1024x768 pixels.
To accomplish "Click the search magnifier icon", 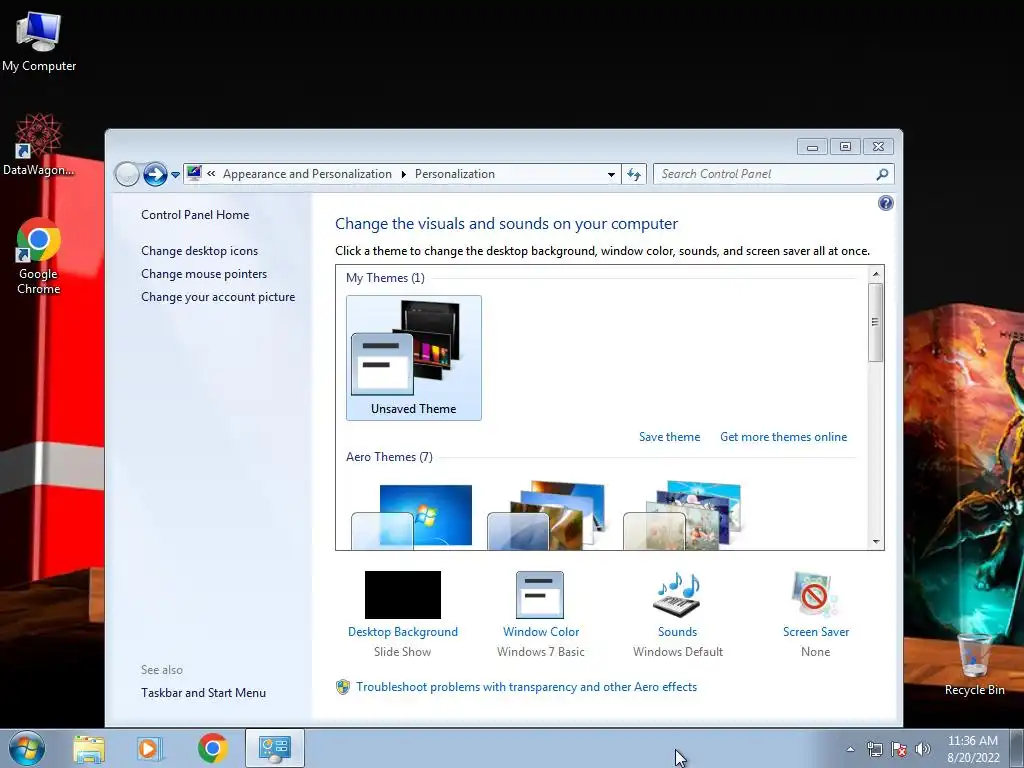I will [x=882, y=174].
